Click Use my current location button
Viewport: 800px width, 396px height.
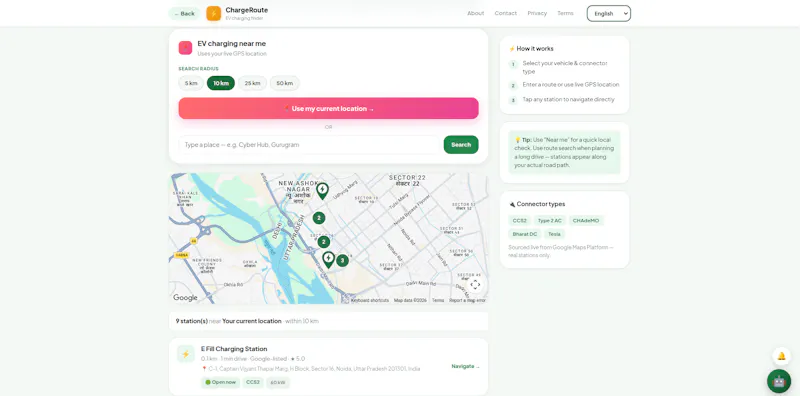pyautogui.click(x=329, y=109)
